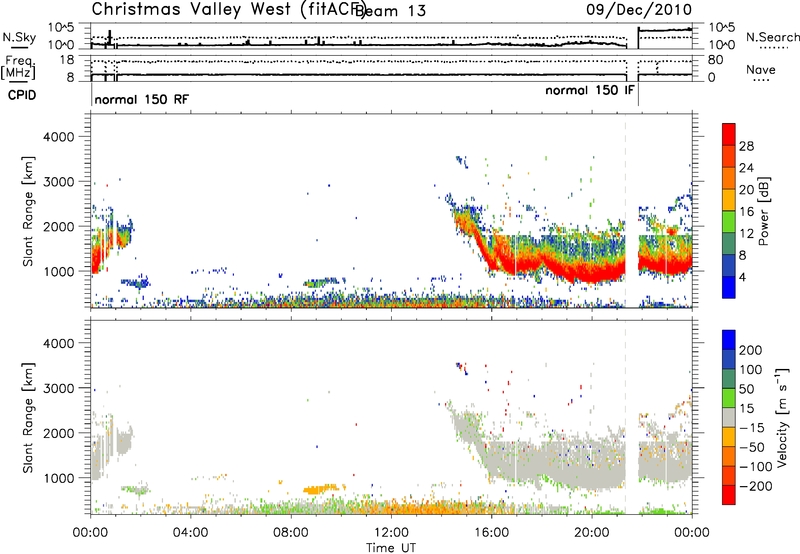The image size is (800, 554).
Task: Click the gray velocity band after 16:00
Action: pyautogui.click(x=556, y=464)
